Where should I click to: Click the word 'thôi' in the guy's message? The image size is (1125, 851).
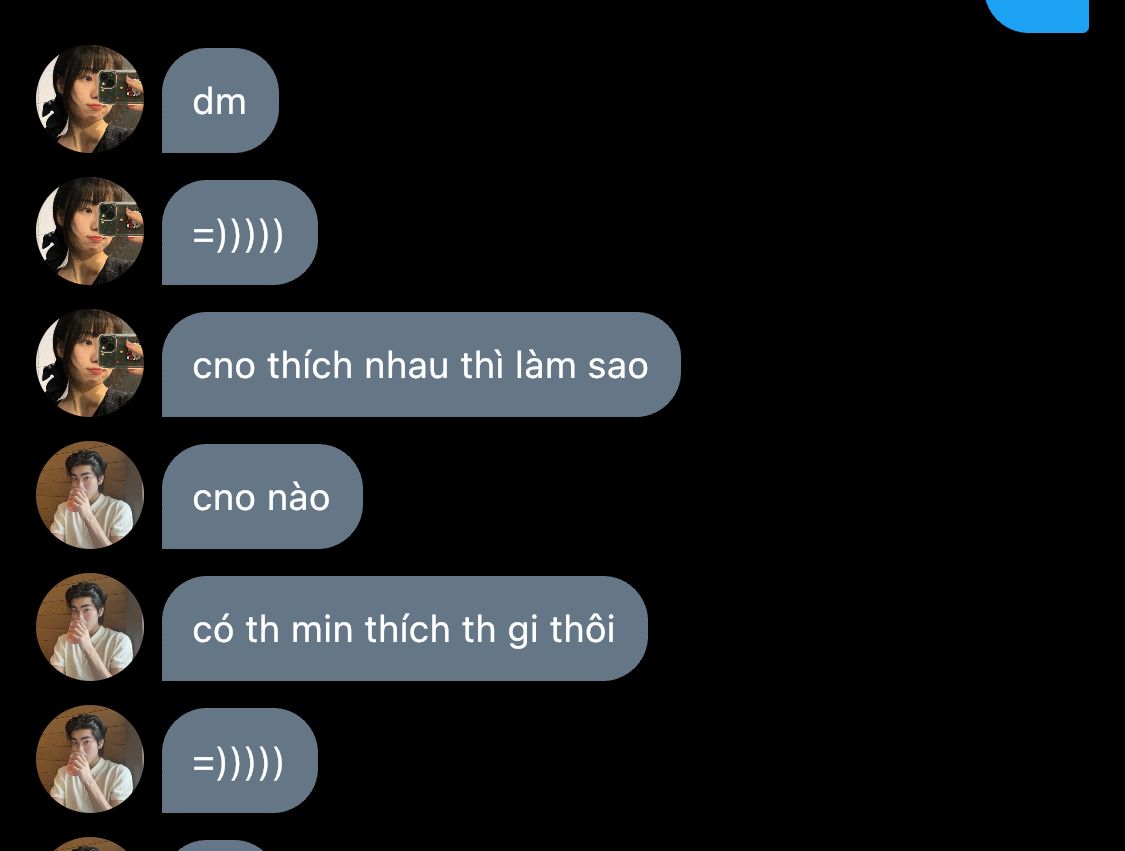click(582, 629)
